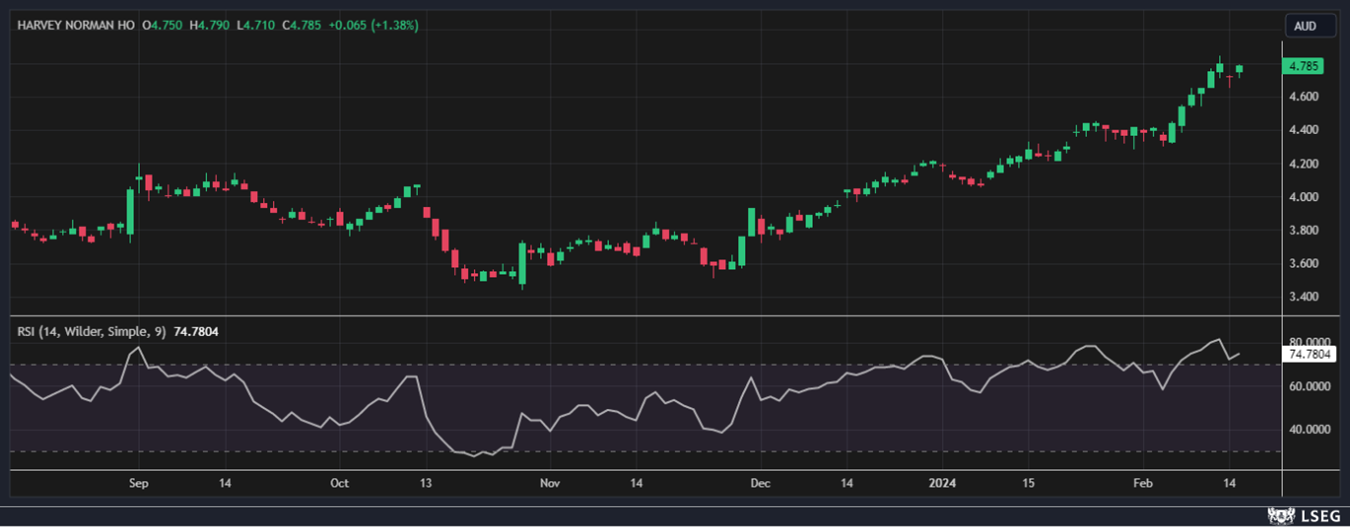Click the 3.400 price axis label
The height and width of the screenshot is (527, 1350).
pyautogui.click(x=1303, y=297)
